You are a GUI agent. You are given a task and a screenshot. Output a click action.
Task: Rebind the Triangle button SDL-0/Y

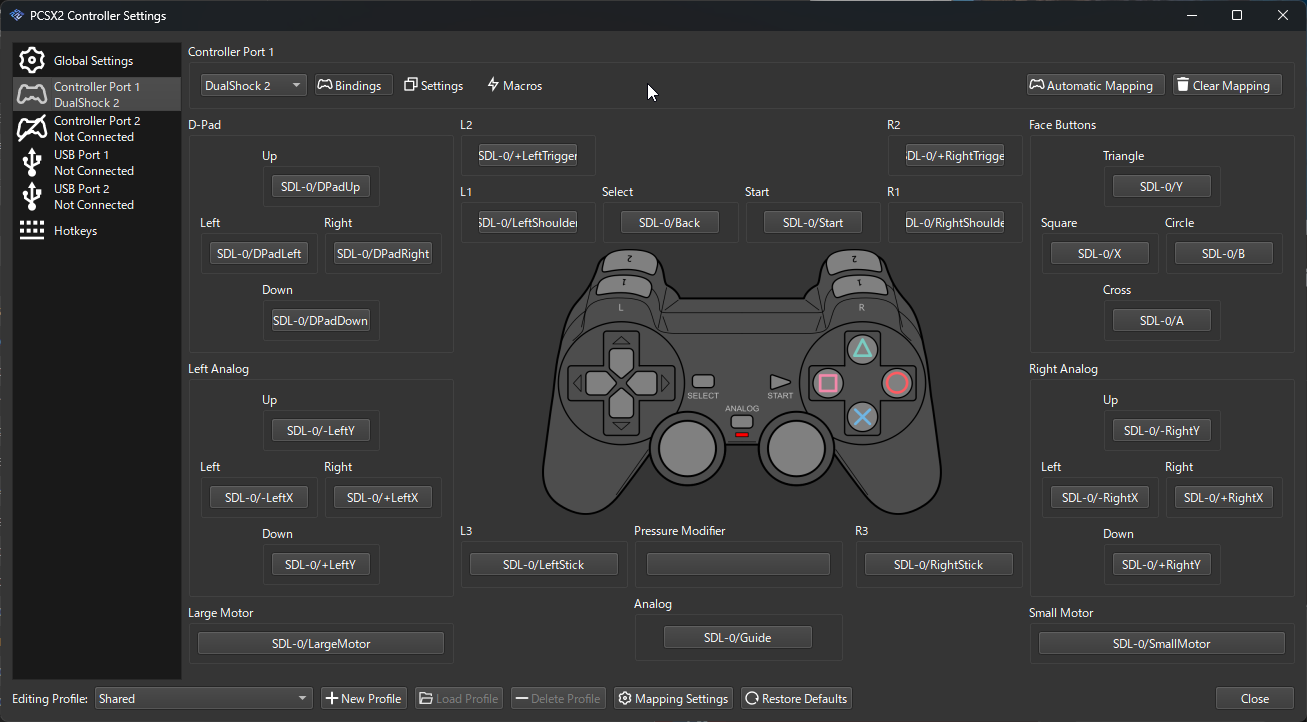[1161, 187]
